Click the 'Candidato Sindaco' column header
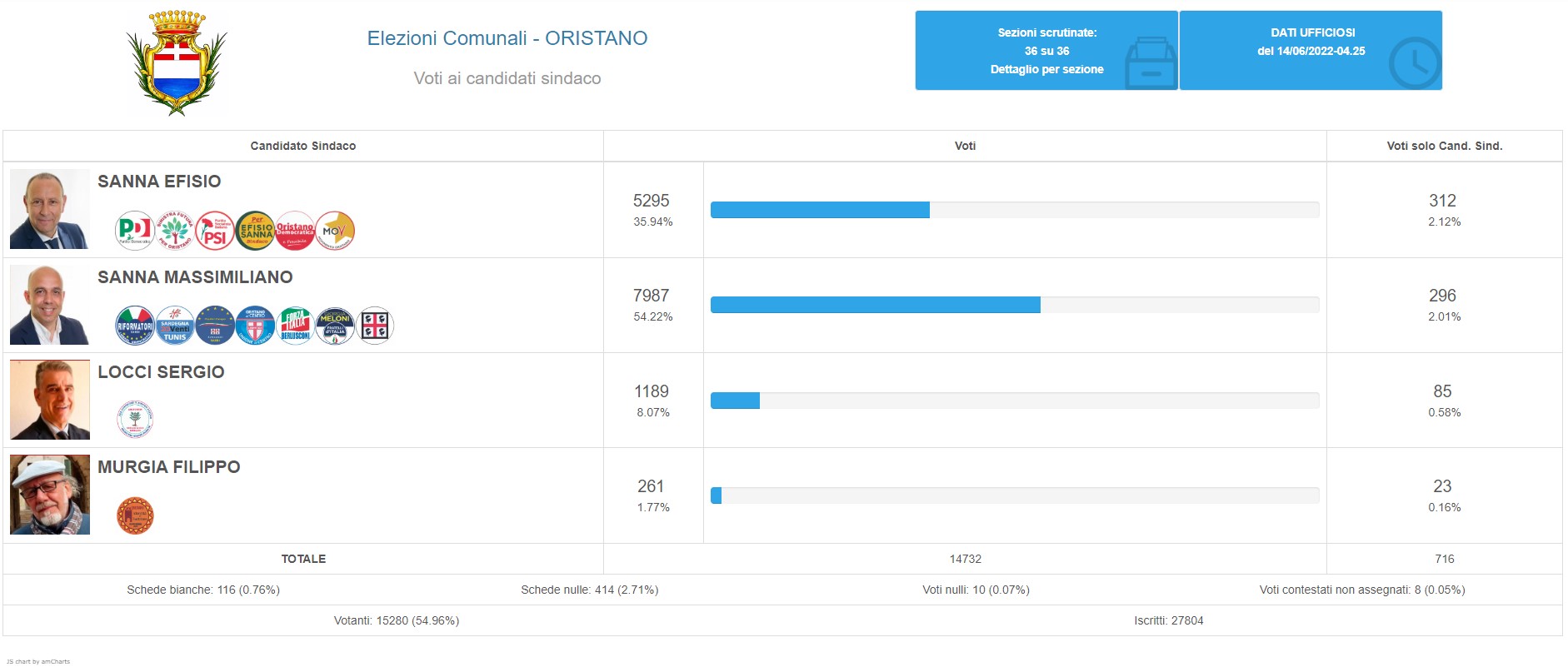The height and width of the screenshot is (667, 1568). coord(303,146)
